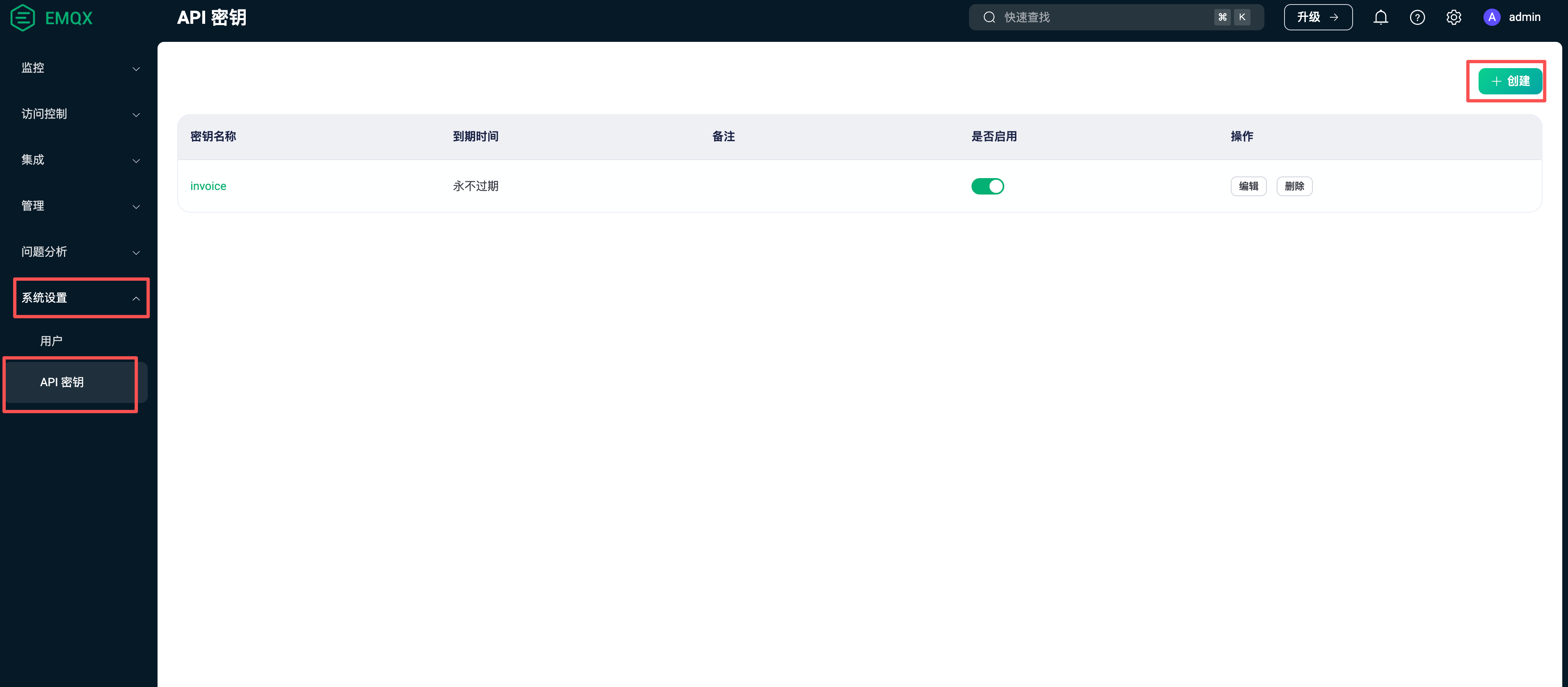
Task: Click 编辑 for the invoice key
Action: (x=1248, y=186)
